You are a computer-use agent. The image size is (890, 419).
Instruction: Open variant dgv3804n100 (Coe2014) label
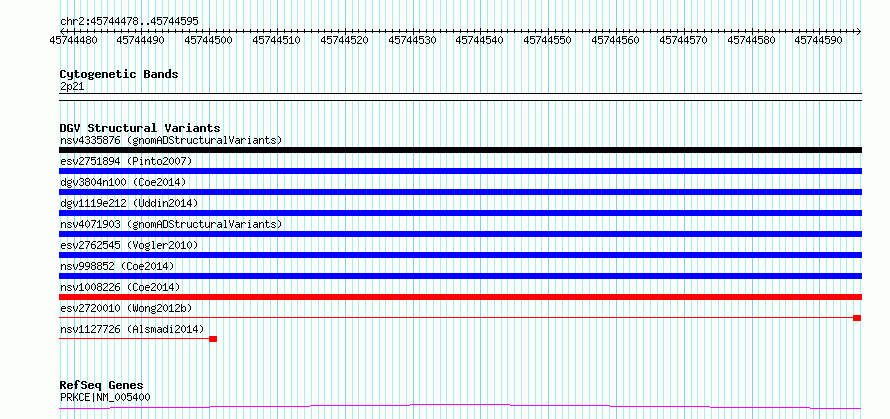(123, 182)
